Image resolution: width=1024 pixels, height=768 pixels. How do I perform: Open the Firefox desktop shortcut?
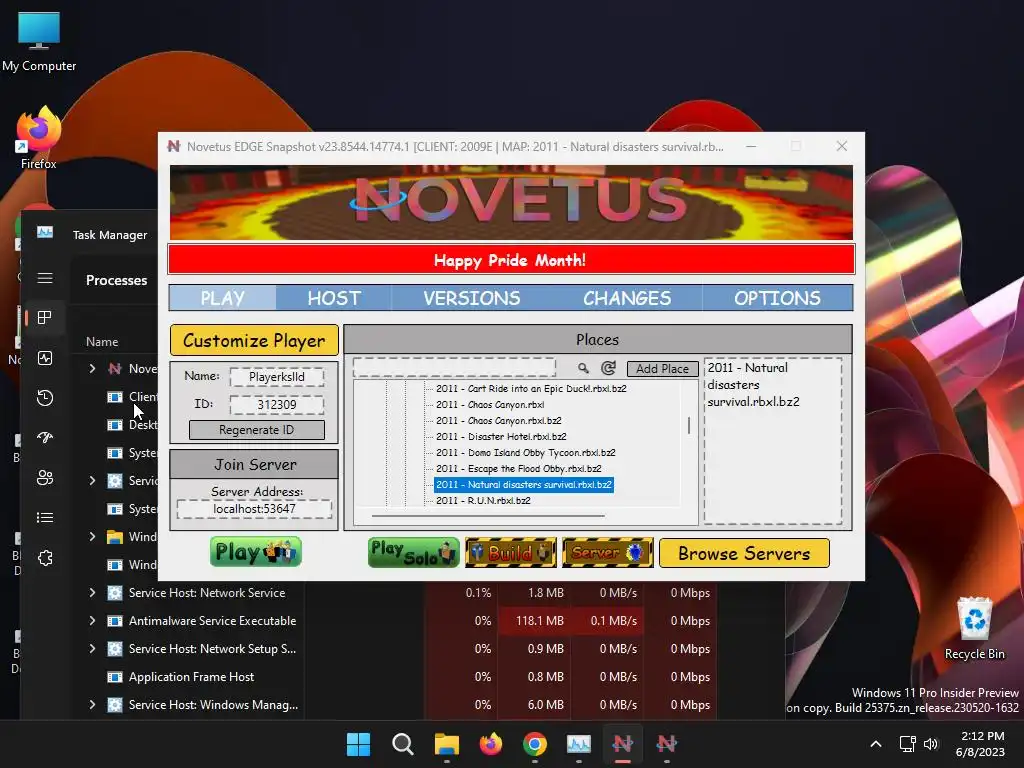pyautogui.click(x=39, y=138)
